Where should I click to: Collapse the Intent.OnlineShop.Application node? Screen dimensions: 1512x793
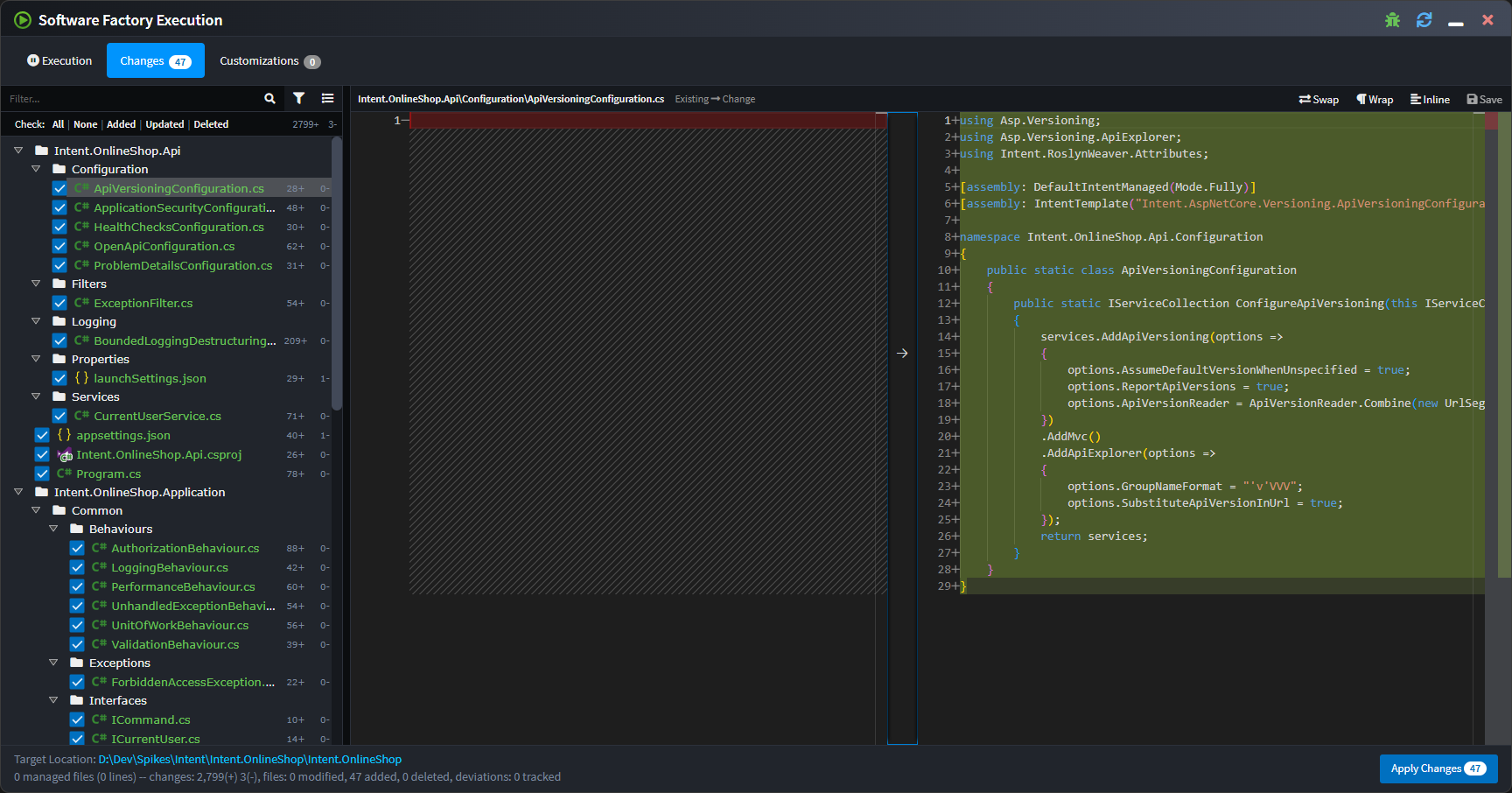click(18, 492)
